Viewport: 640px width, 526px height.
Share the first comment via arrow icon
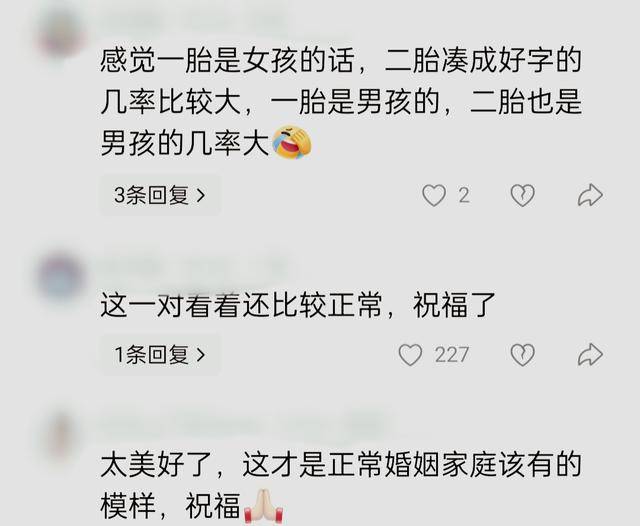click(x=590, y=195)
